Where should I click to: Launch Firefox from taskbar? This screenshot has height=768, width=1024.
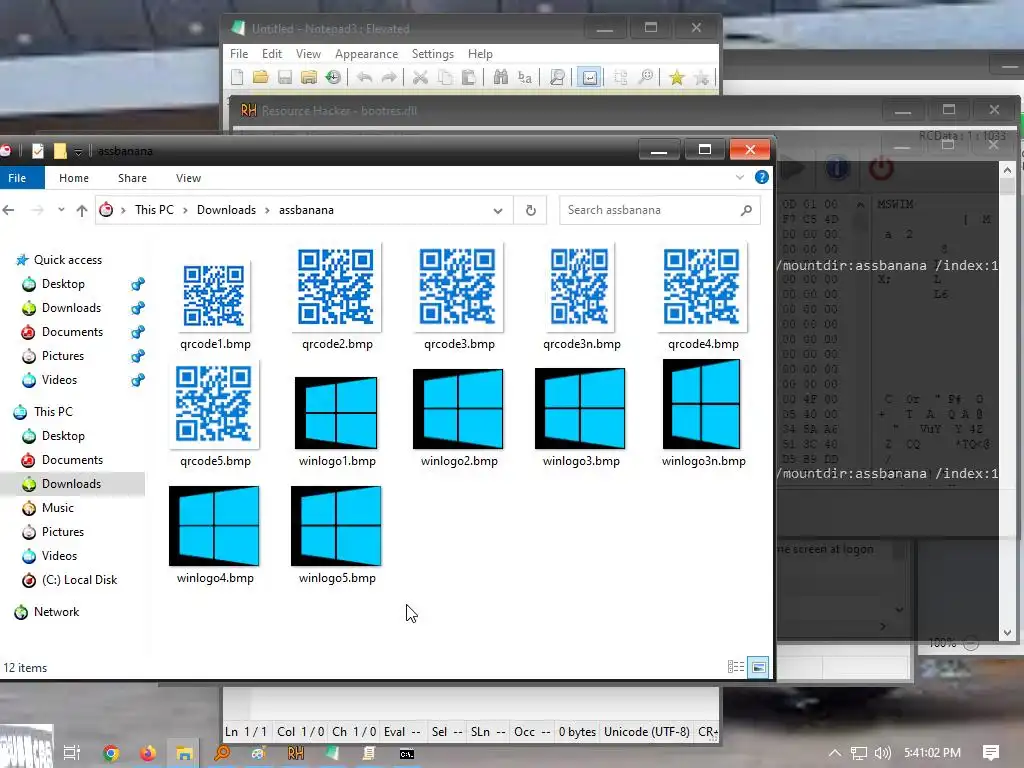148,753
